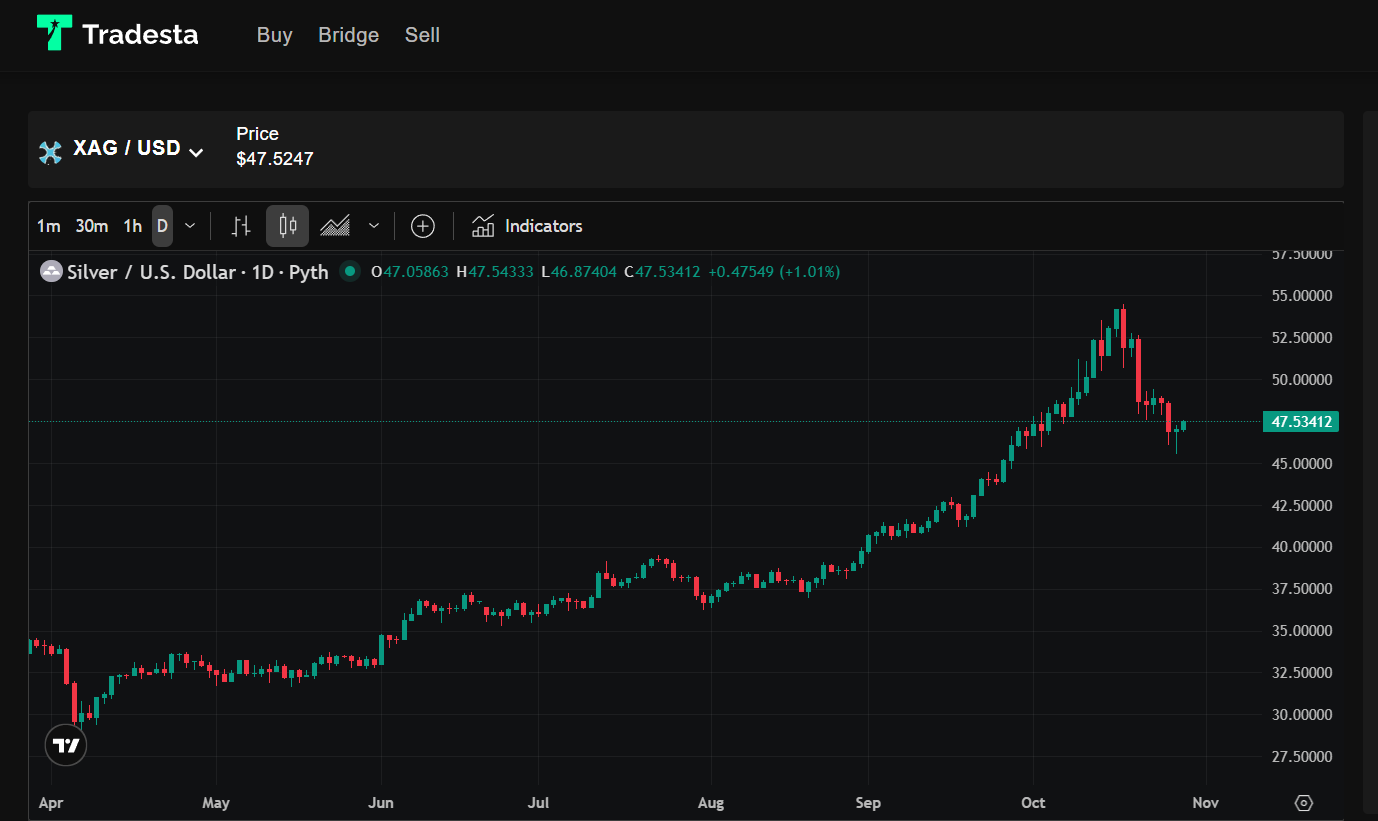Expand the XAG / USD pair dropdown
Viewport: 1378px width, 821px height.
click(x=196, y=152)
